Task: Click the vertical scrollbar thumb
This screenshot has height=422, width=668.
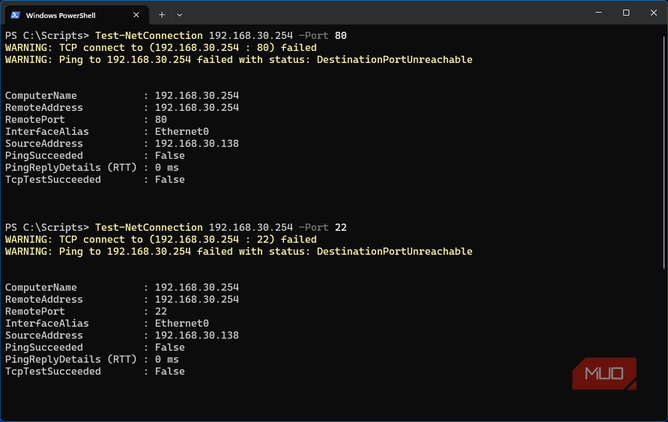Action: pyautogui.click(x=664, y=152)
